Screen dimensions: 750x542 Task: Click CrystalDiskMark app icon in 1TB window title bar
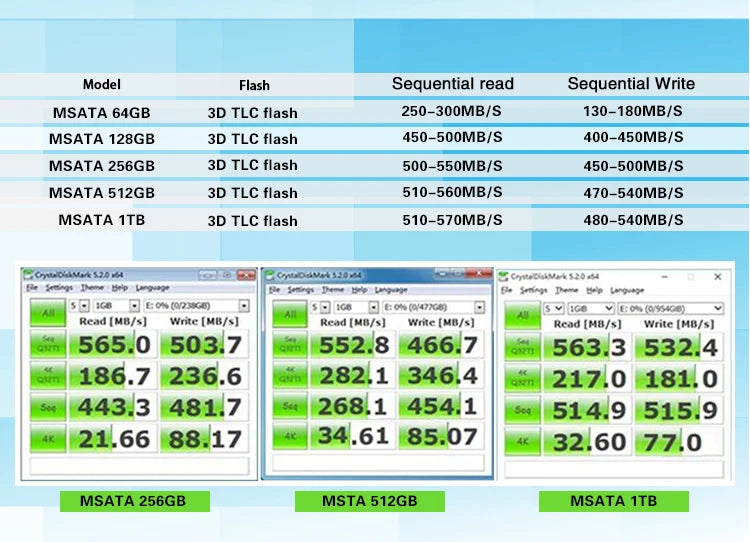click(503, 277)
